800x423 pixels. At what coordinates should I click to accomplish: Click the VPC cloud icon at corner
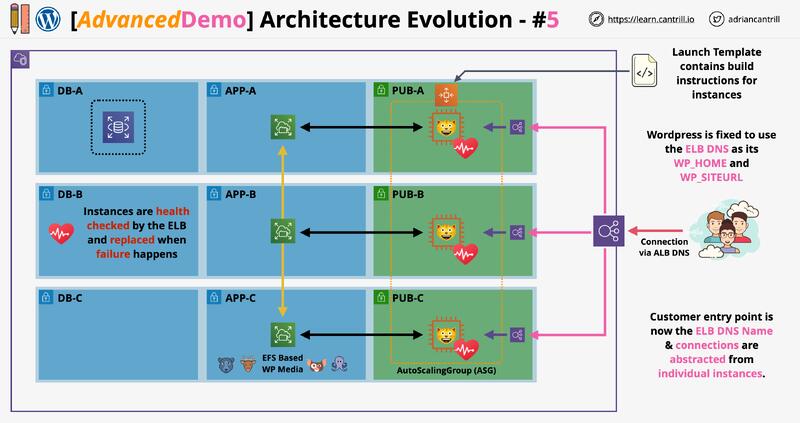tap(20, 59)
